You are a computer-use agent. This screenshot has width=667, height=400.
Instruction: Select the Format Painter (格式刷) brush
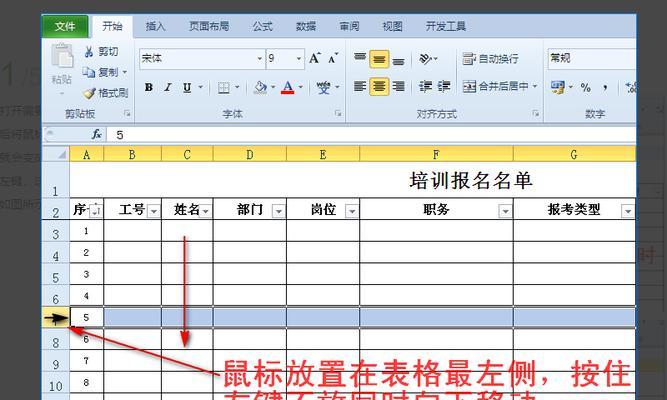pos(89,93)
